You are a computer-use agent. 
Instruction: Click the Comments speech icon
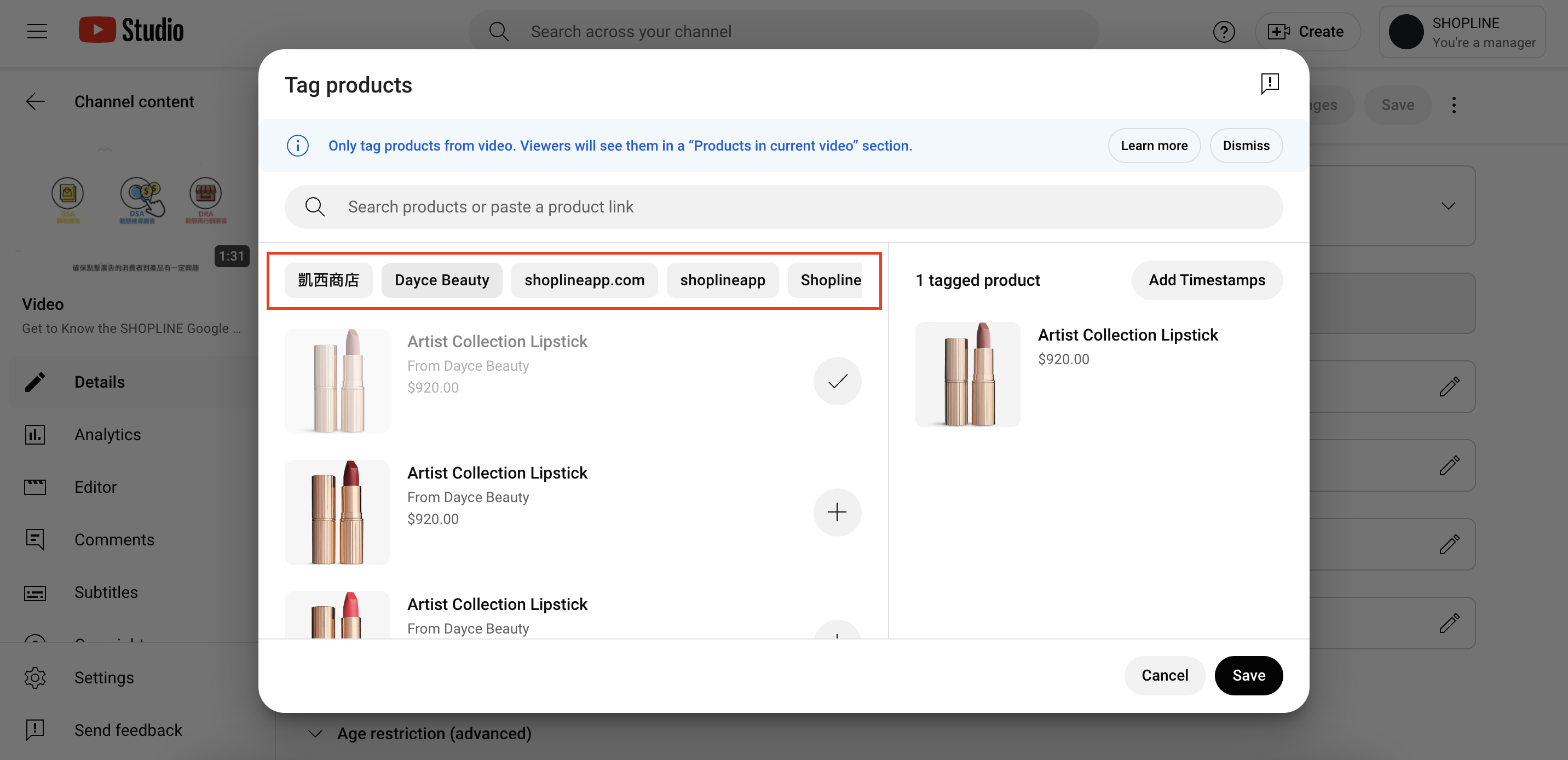(x=34, y=539)
